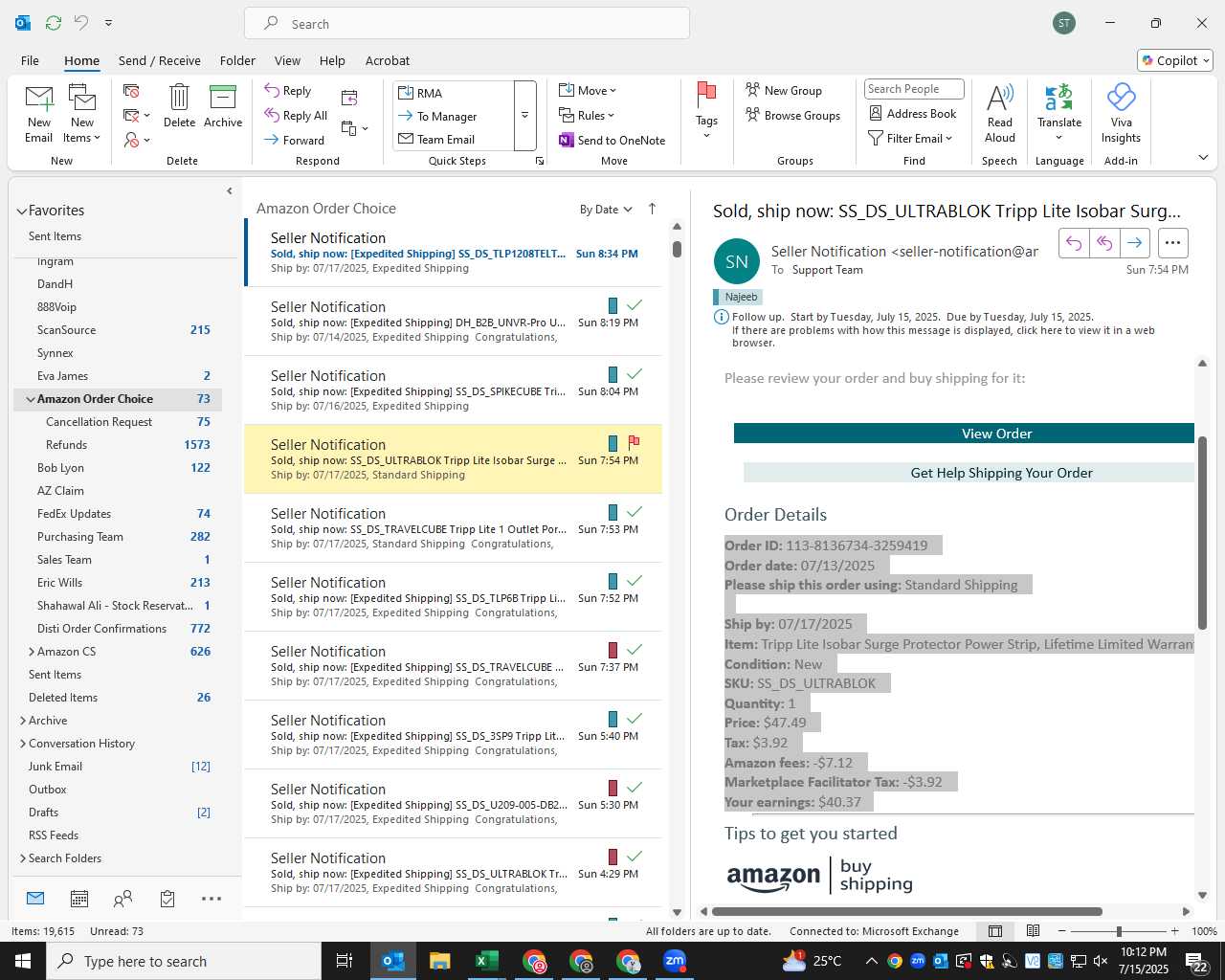The width and height of the screenshot is (1225, 980).
Task: Open People view in navigation bar
Action: pyautogui.click(x=123, y=899)
